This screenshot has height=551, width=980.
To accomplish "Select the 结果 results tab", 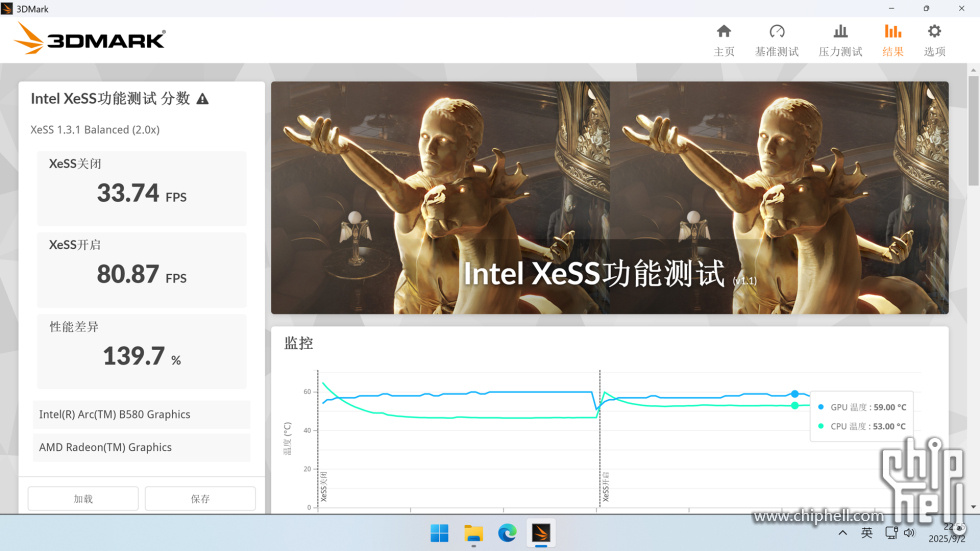I will pos(892,40).
